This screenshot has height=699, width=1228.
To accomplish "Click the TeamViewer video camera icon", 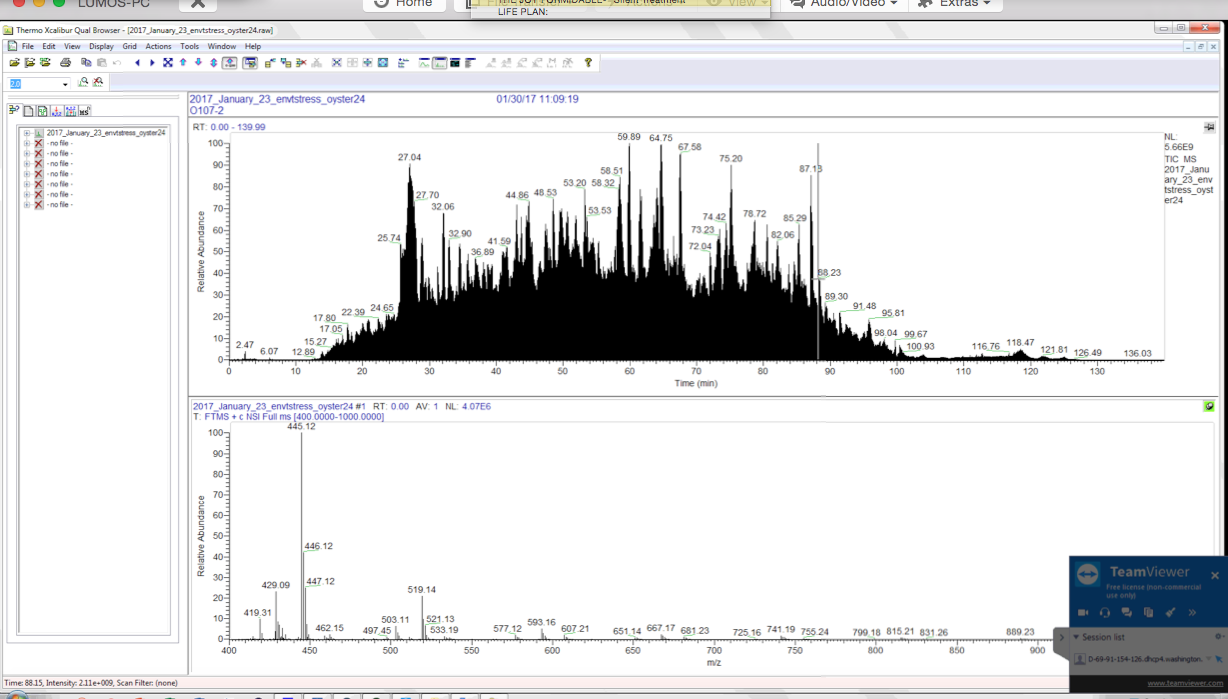I will [1083, 612].
